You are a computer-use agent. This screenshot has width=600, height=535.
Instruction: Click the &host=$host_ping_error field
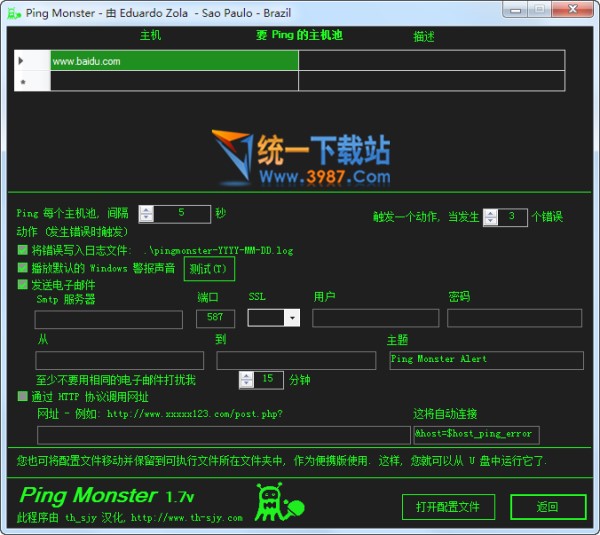coord(476,435)
